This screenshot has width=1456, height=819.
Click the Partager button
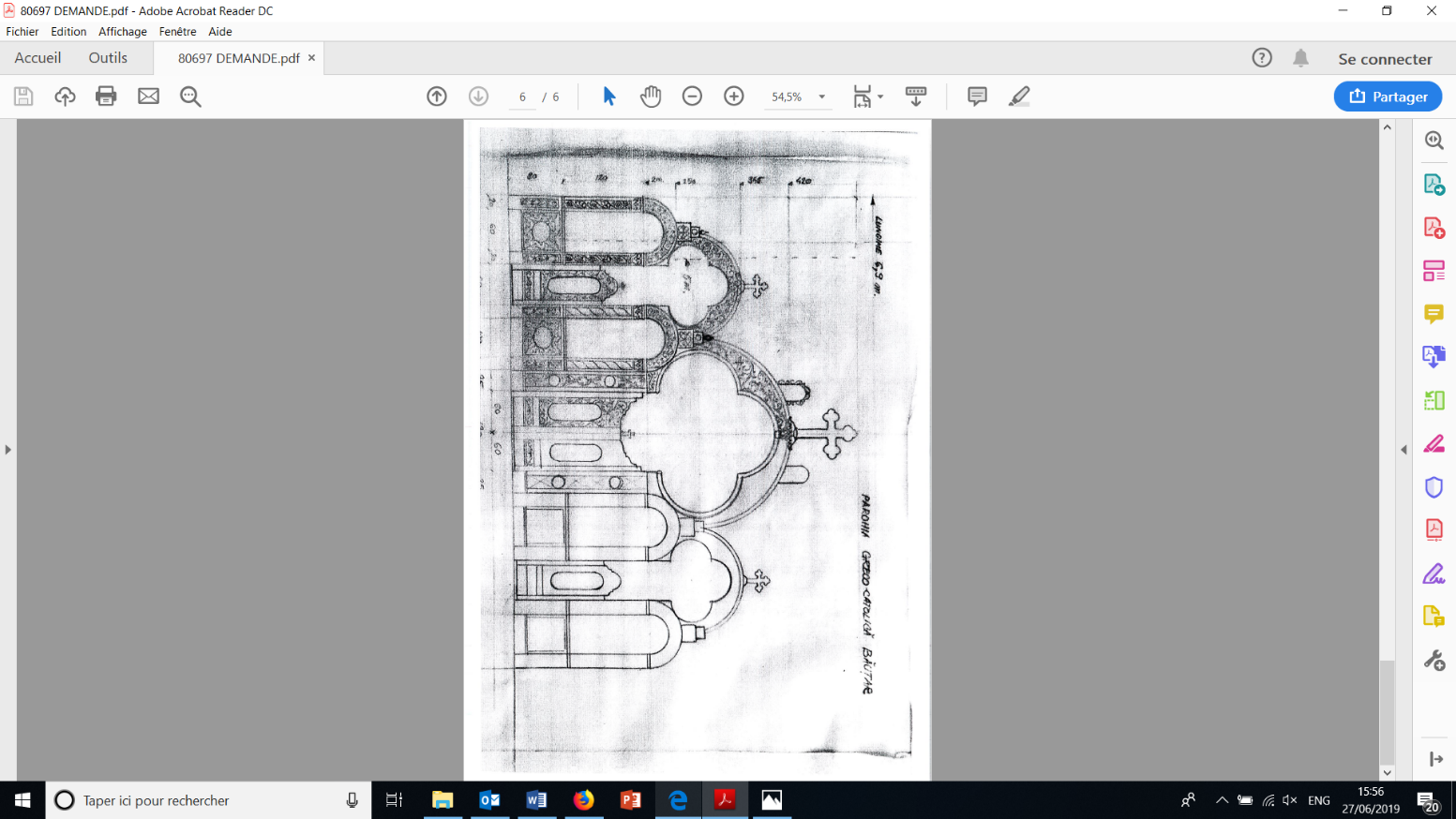click(1388, 97)
